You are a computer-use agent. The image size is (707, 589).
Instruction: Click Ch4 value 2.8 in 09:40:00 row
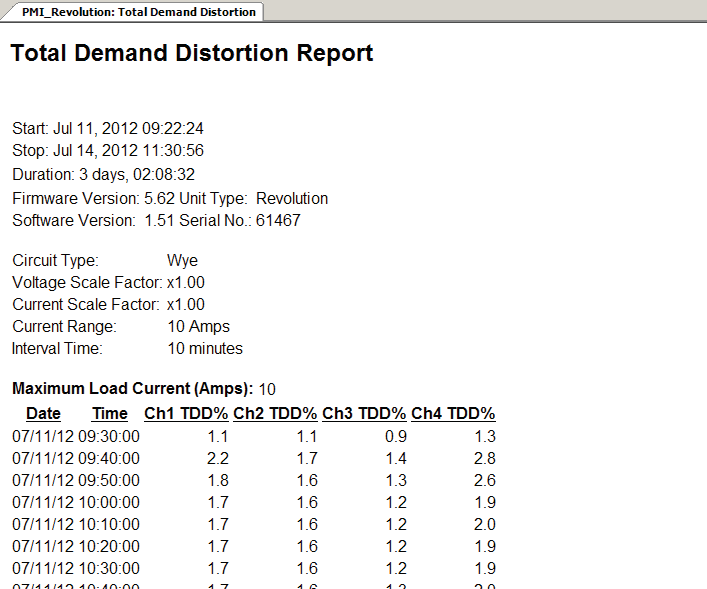(485, 459)
